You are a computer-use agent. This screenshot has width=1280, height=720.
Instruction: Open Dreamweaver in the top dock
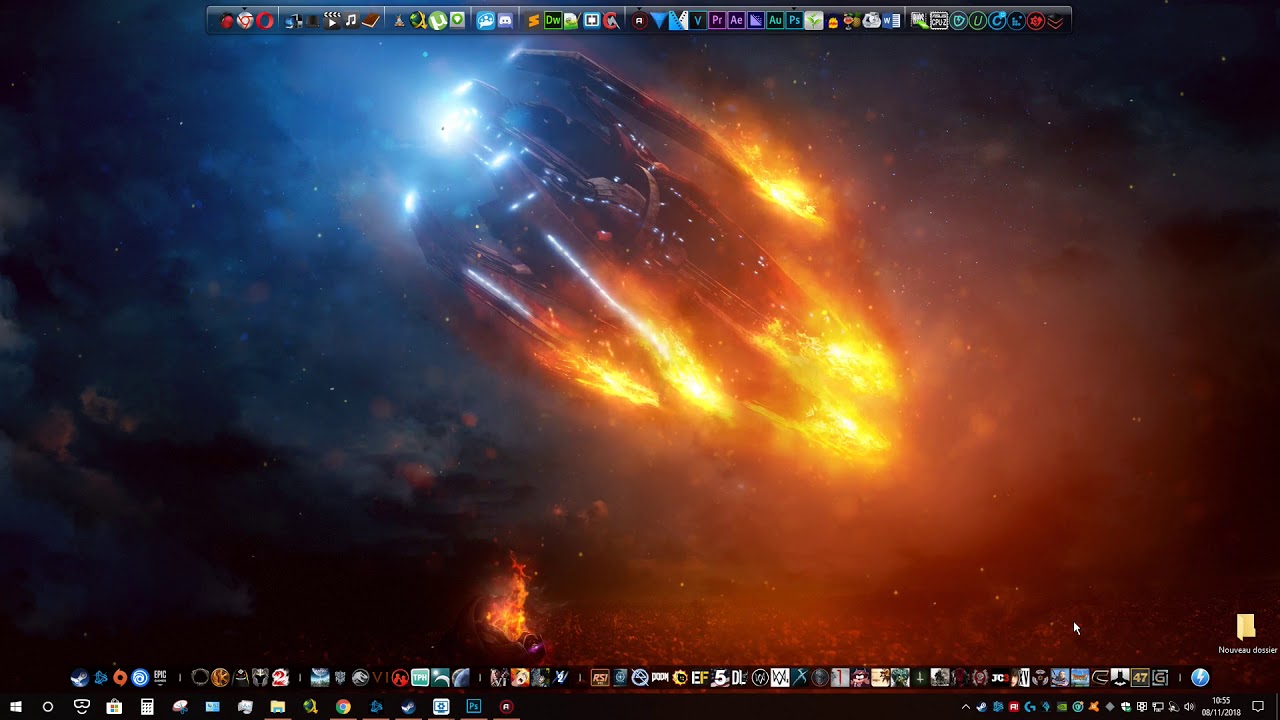tap(553, 20)
